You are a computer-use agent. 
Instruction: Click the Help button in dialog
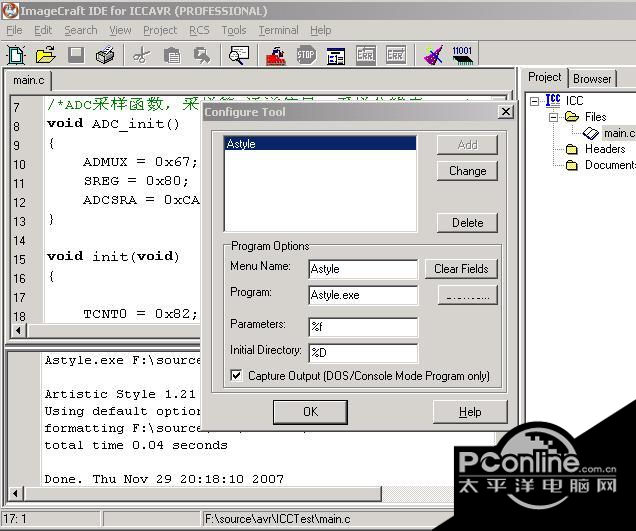470,412
